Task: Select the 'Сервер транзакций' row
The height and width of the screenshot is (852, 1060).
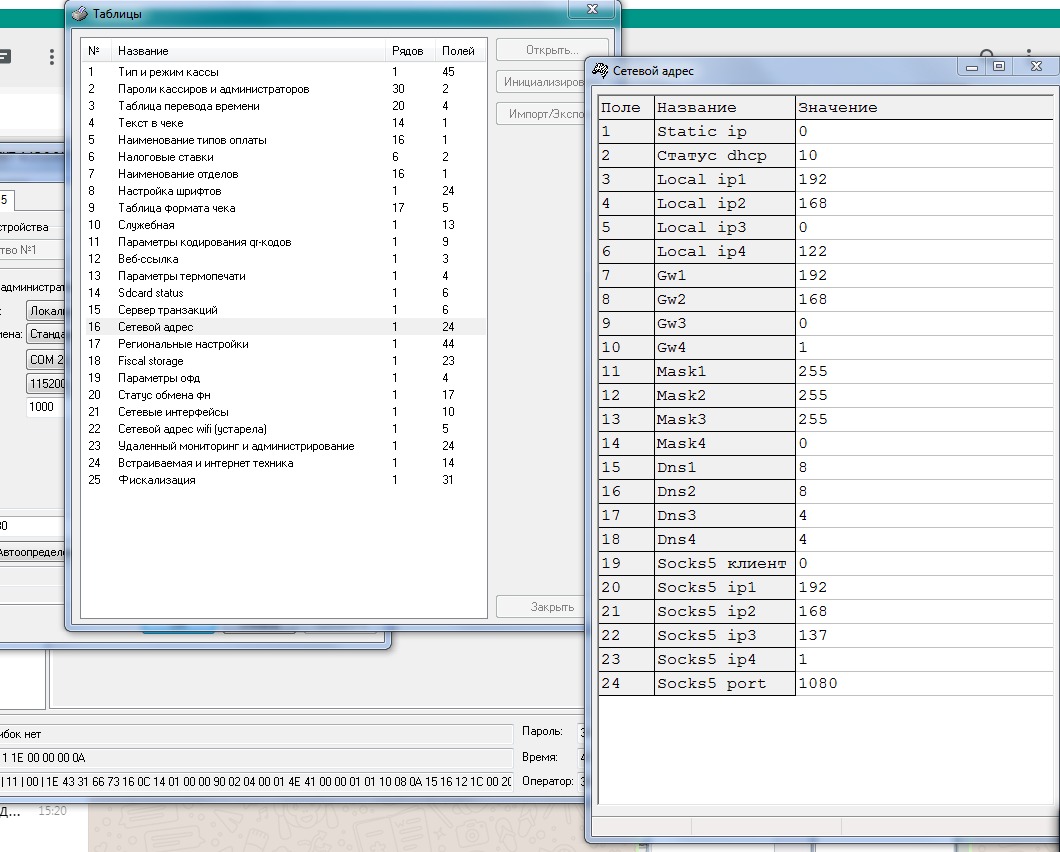Action: [x=284, y=310]
